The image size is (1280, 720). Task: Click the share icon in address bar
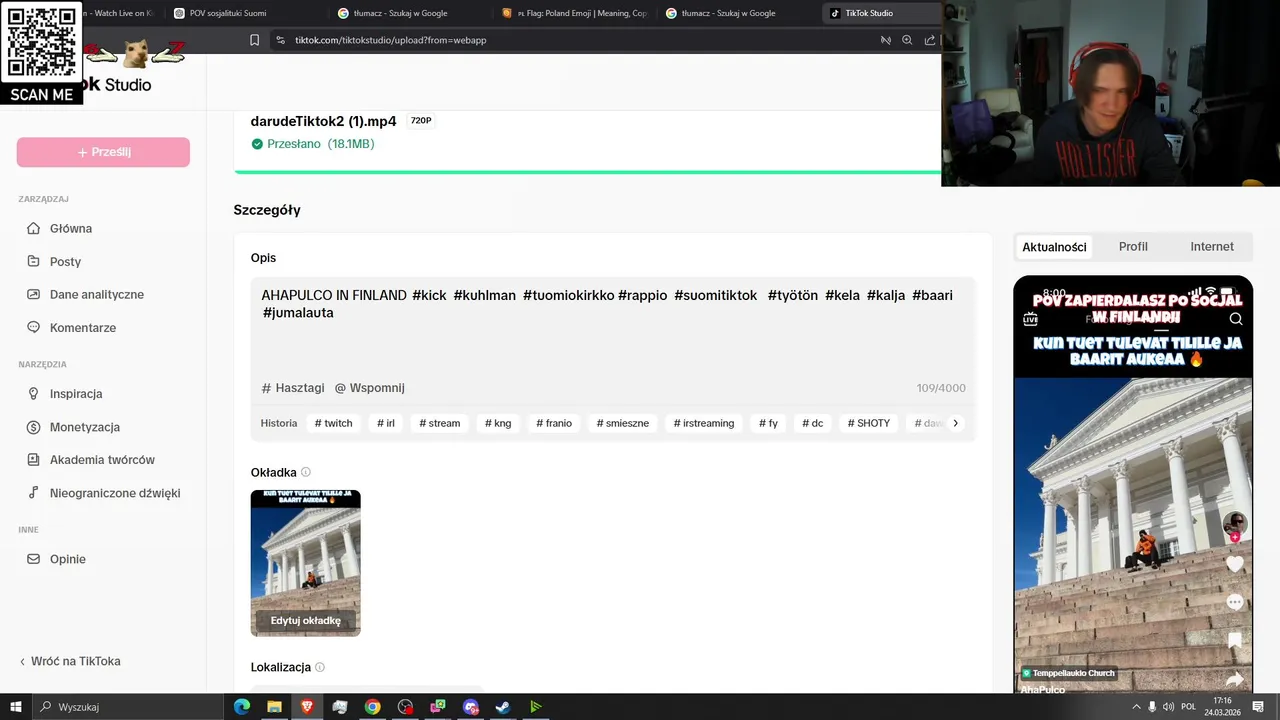pos(930,40)
